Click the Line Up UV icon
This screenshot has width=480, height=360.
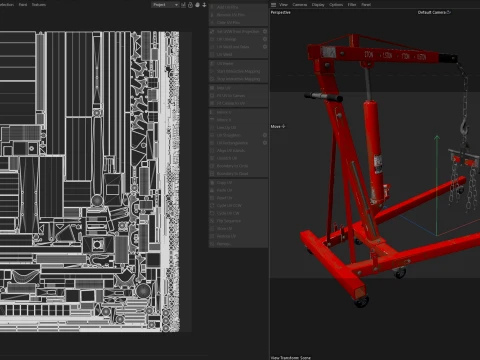tap(212, 127)
